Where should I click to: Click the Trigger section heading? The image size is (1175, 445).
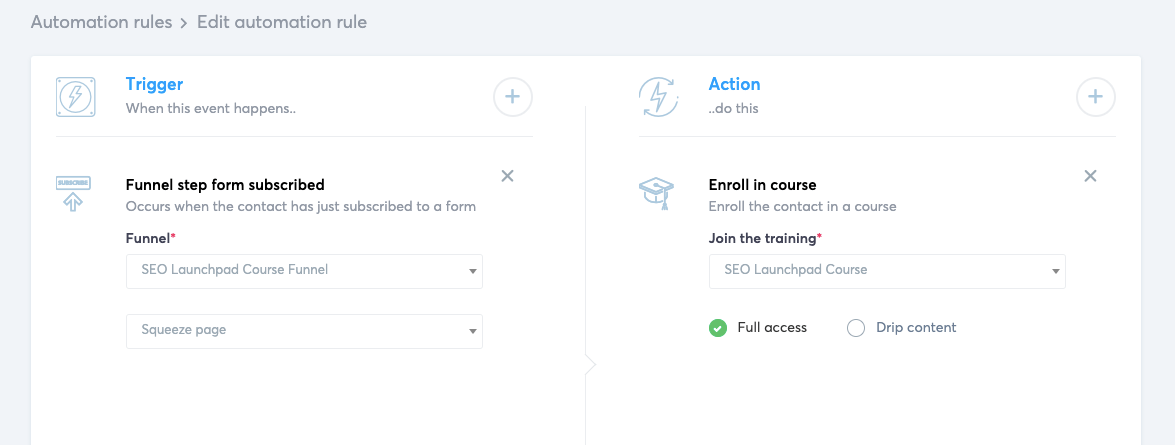click(x=154, y=85)
